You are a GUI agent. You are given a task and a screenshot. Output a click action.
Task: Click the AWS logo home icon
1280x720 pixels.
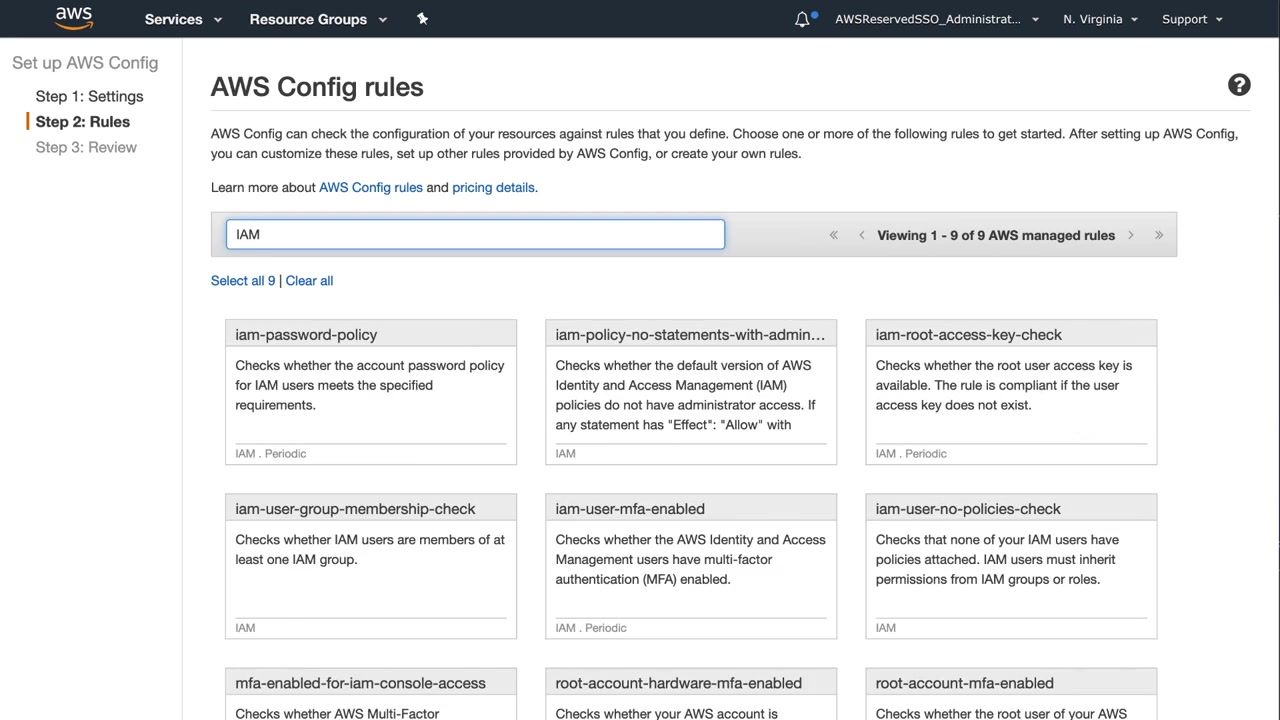click(74, 18)
